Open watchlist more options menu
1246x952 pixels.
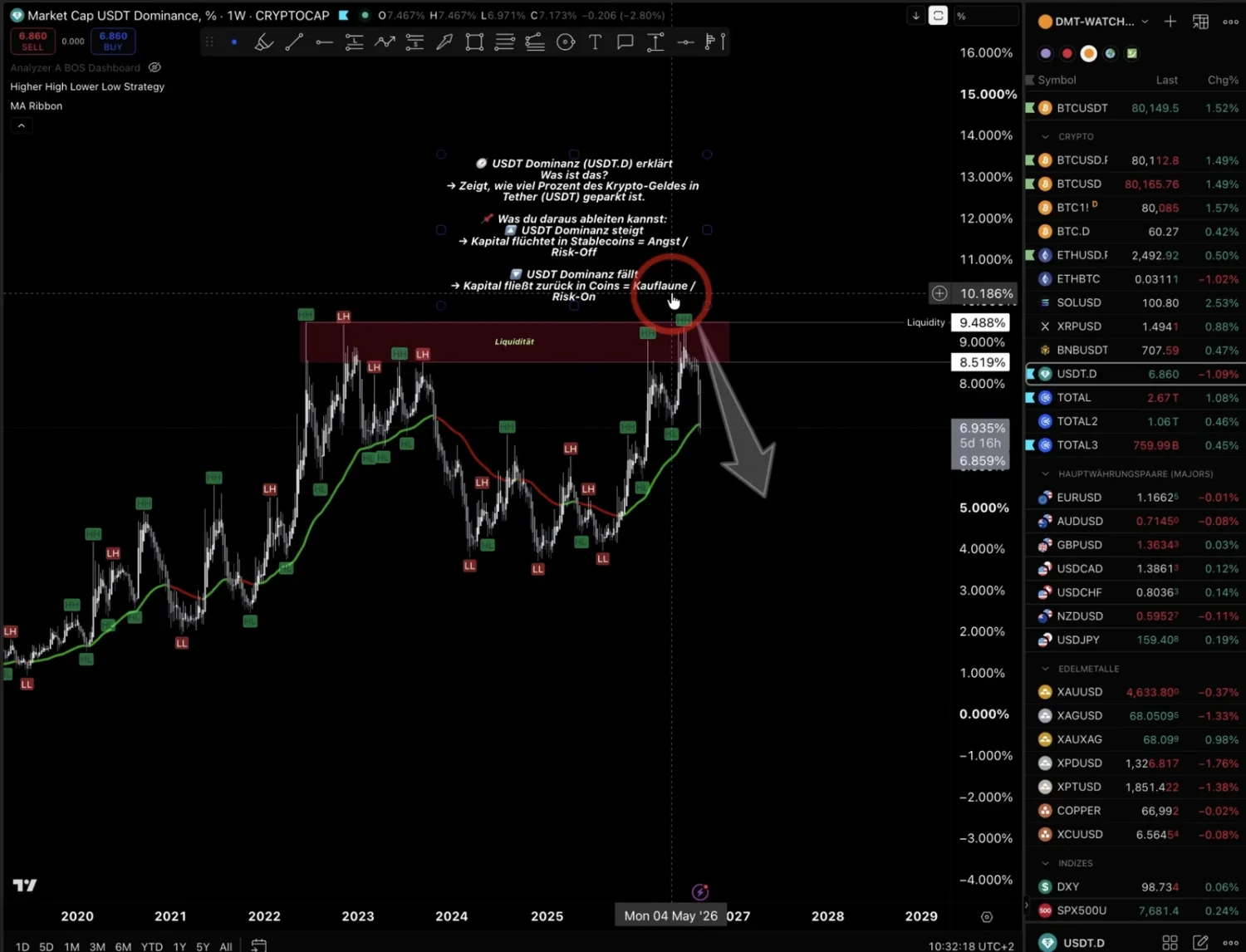(1231, 22)
